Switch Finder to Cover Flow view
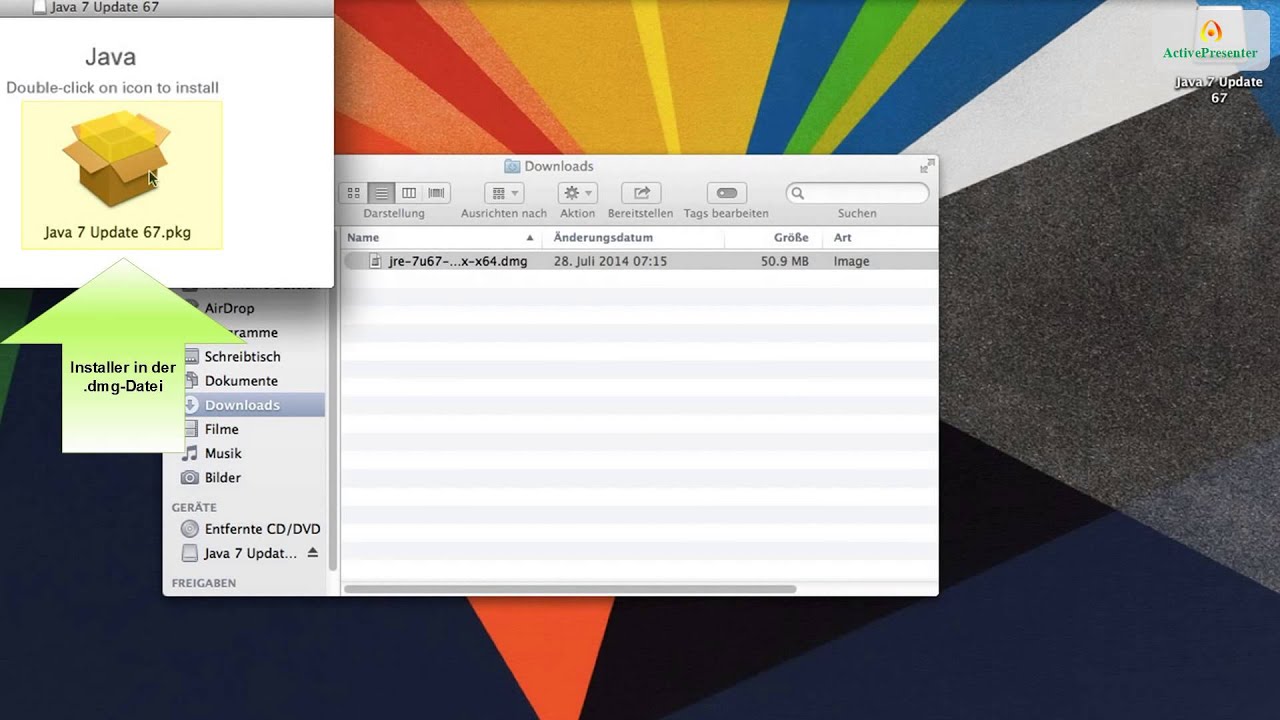1280x720 pixels. coord(436,193)
